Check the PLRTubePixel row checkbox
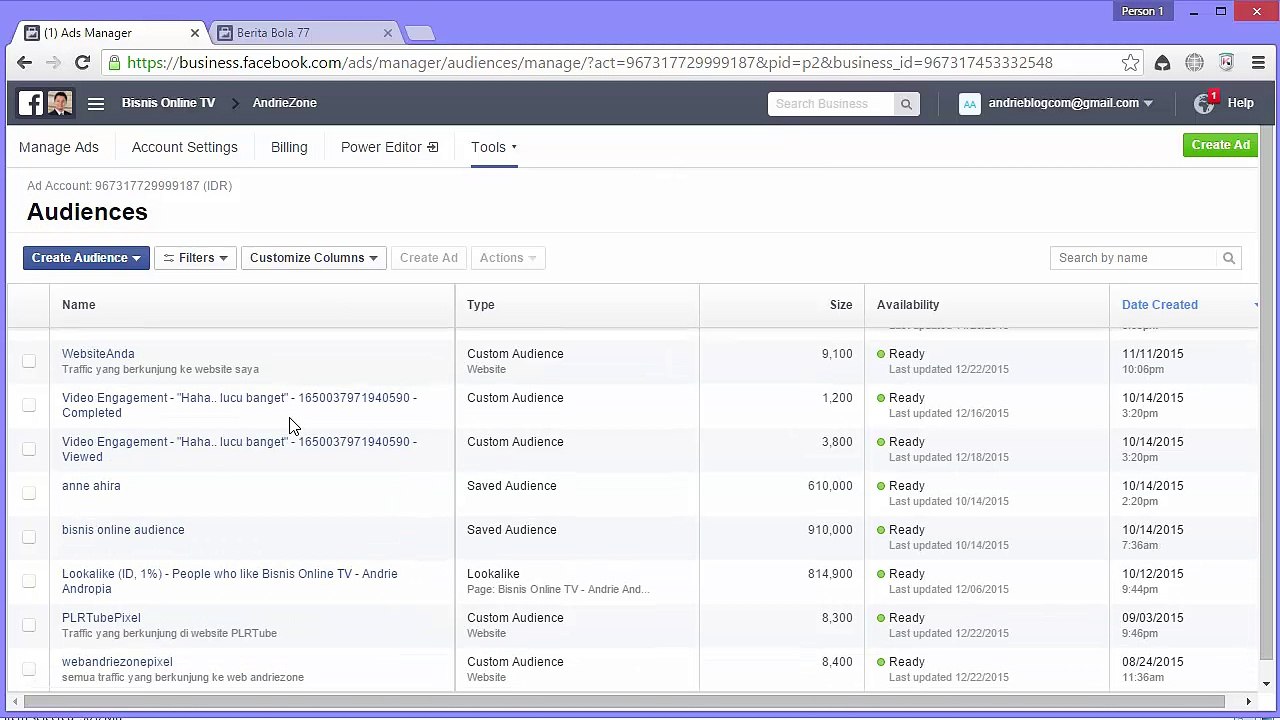 (29, 625)
